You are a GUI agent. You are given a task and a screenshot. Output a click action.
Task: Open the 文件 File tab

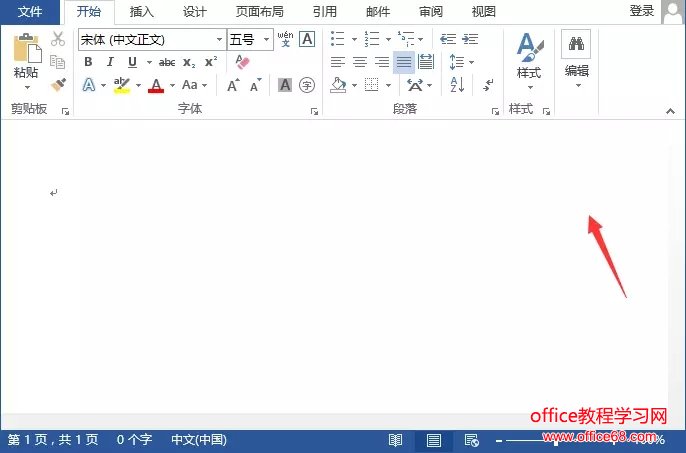click(30, 12)
